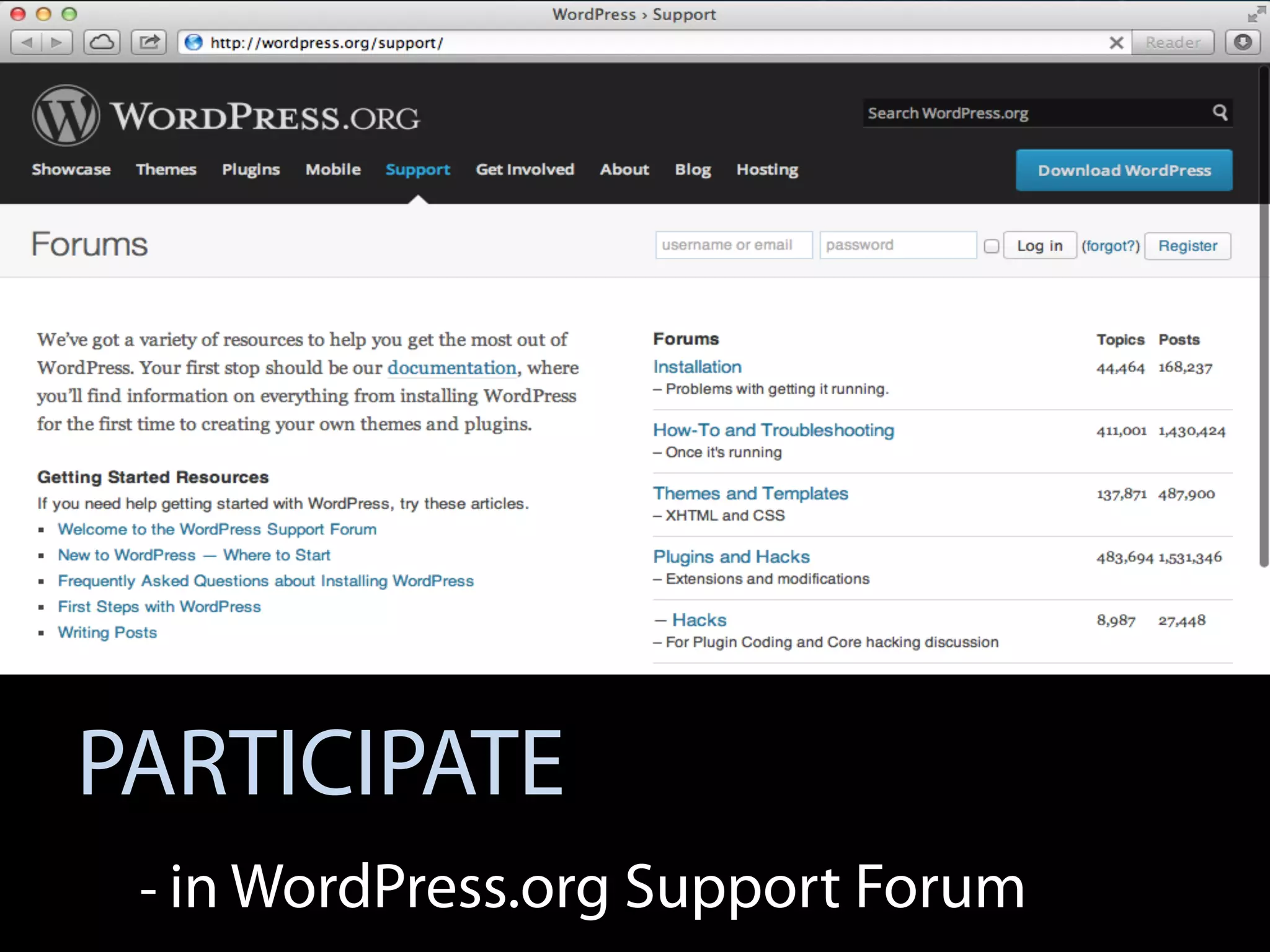Open the Blog menu item

(x=693, y=170)
